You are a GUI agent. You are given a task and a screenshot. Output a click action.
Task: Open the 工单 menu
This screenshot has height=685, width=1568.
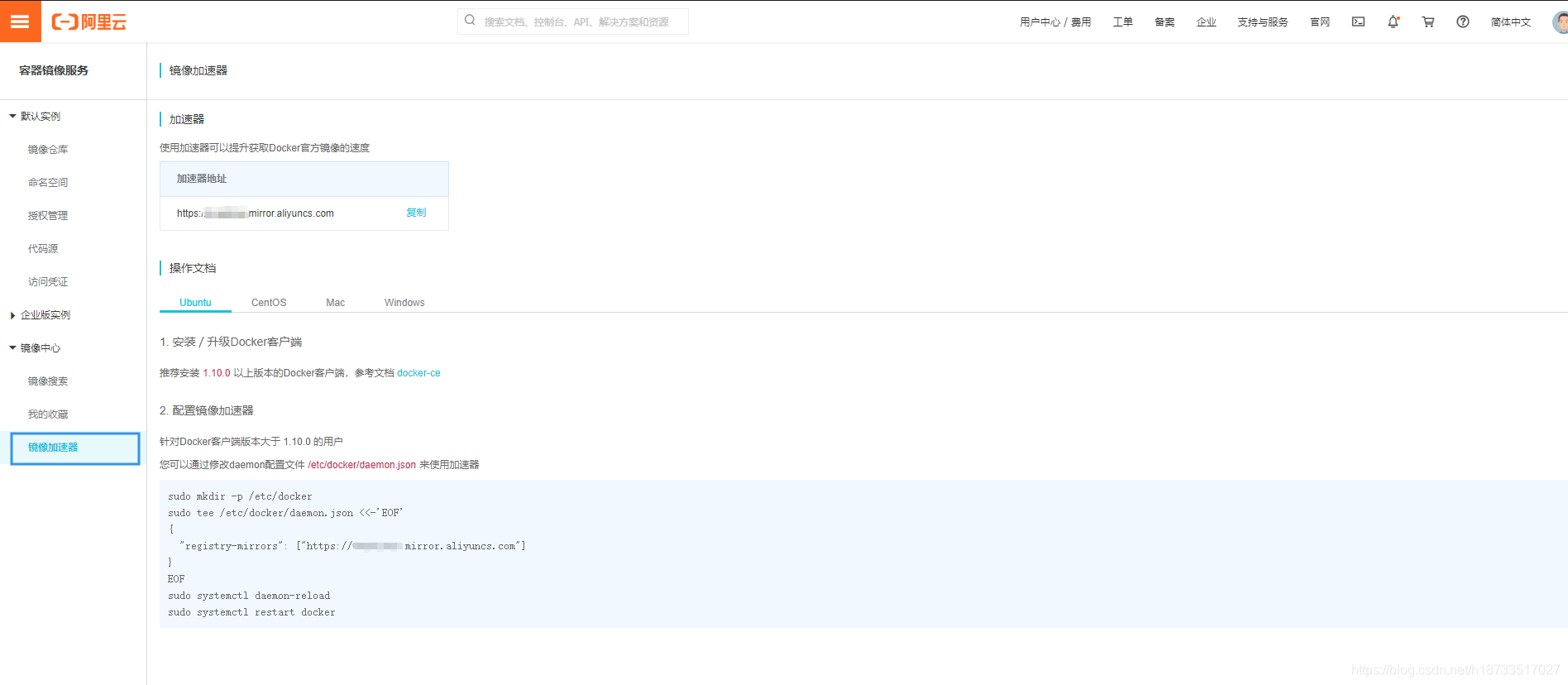pos(1123,22)
